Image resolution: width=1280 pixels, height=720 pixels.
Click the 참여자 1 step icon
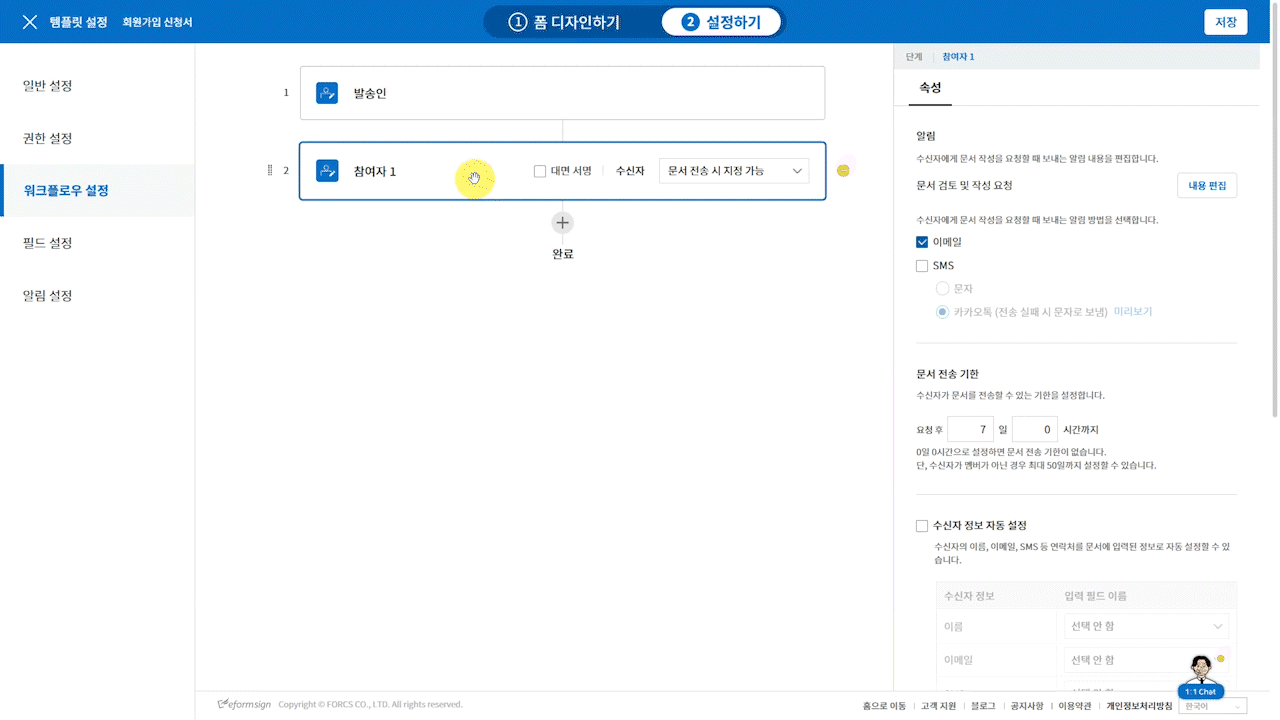pos(327,171)
